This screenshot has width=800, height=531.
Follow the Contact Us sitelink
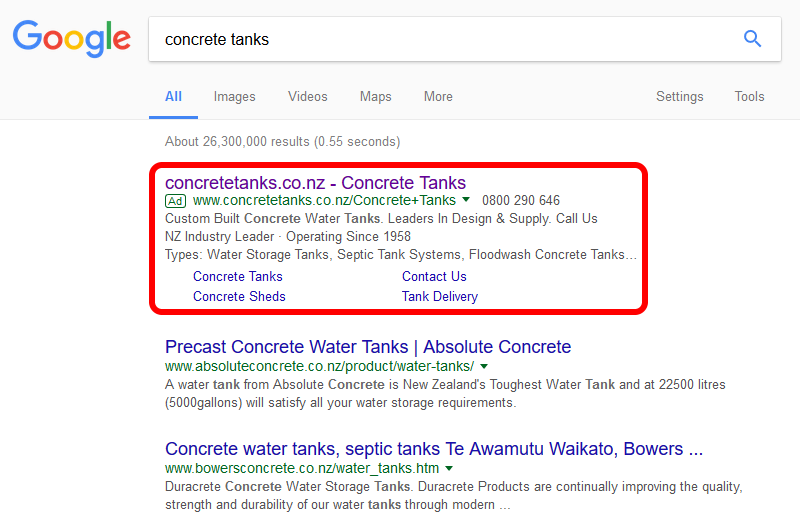434,277
